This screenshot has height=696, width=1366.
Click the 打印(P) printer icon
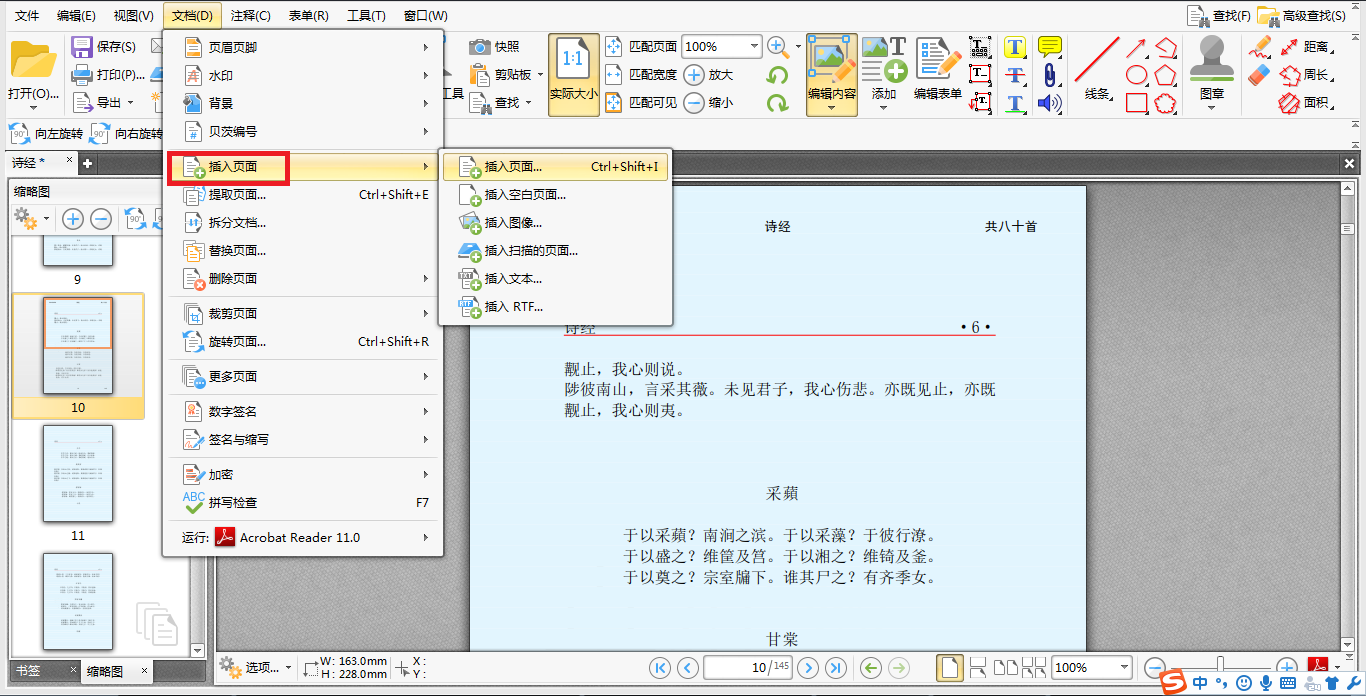coord(82,75)
